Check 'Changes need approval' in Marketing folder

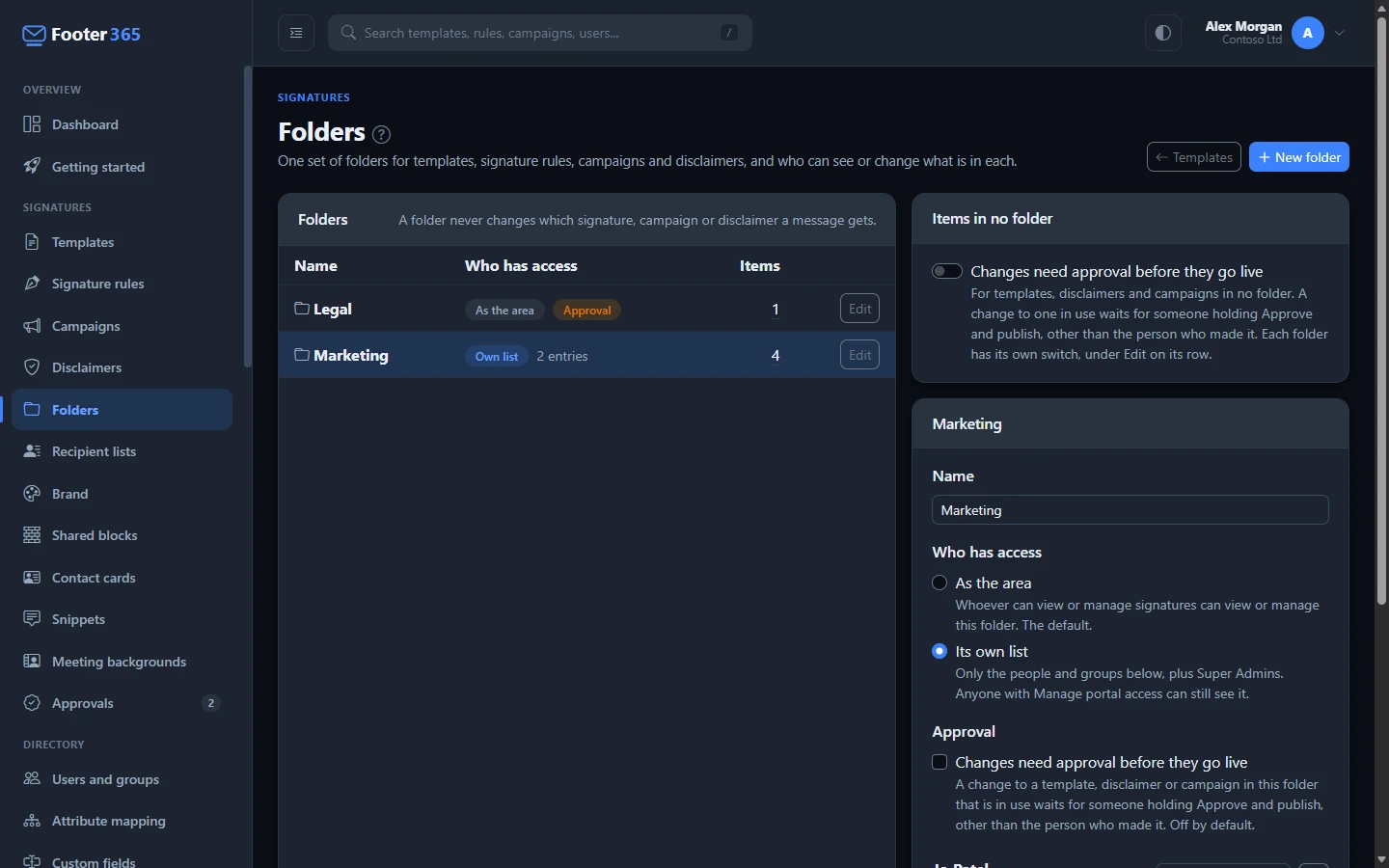(x=940, y=762)
